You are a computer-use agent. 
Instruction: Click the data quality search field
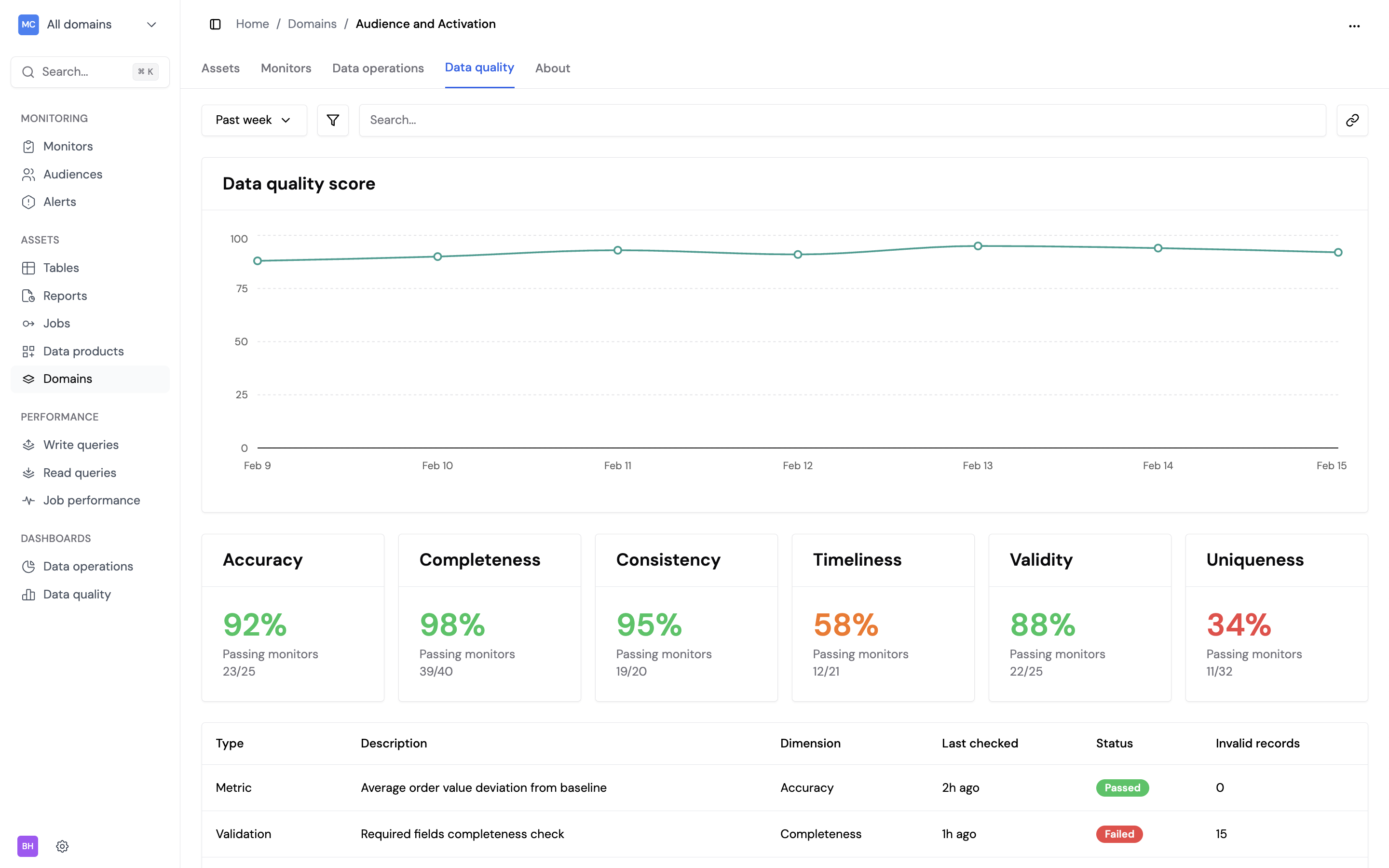click(842, 120)
